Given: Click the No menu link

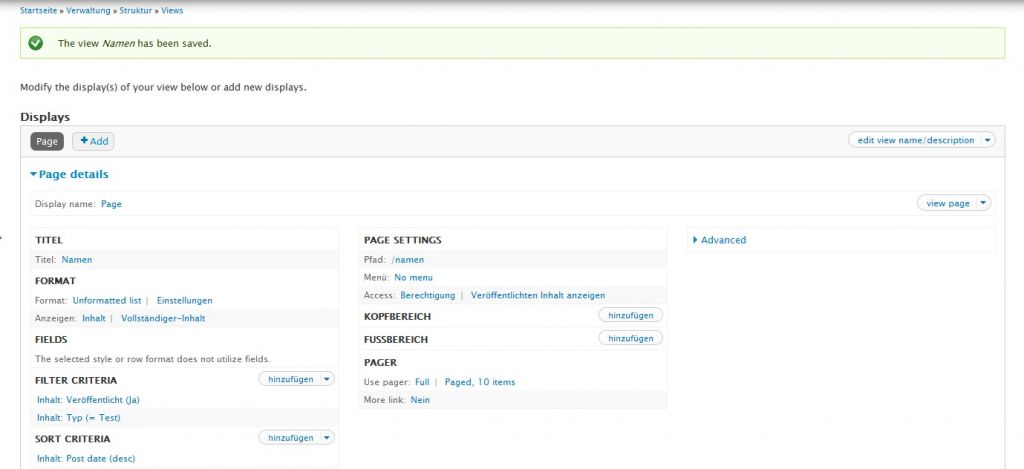Looking at the screenshot, I should 413,277.
